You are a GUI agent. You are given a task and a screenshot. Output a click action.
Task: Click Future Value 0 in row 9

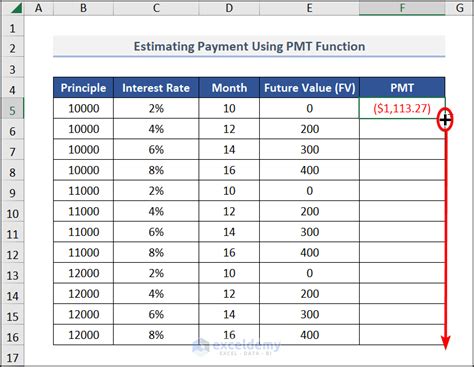tap(309, 191)
